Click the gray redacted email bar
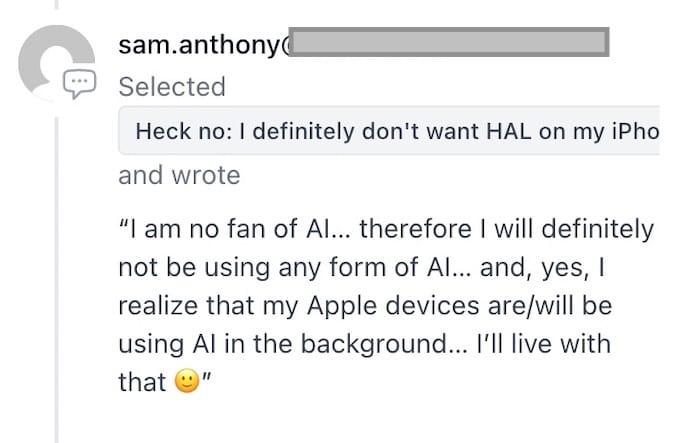 pyautogui.click(x=449, y=42)
